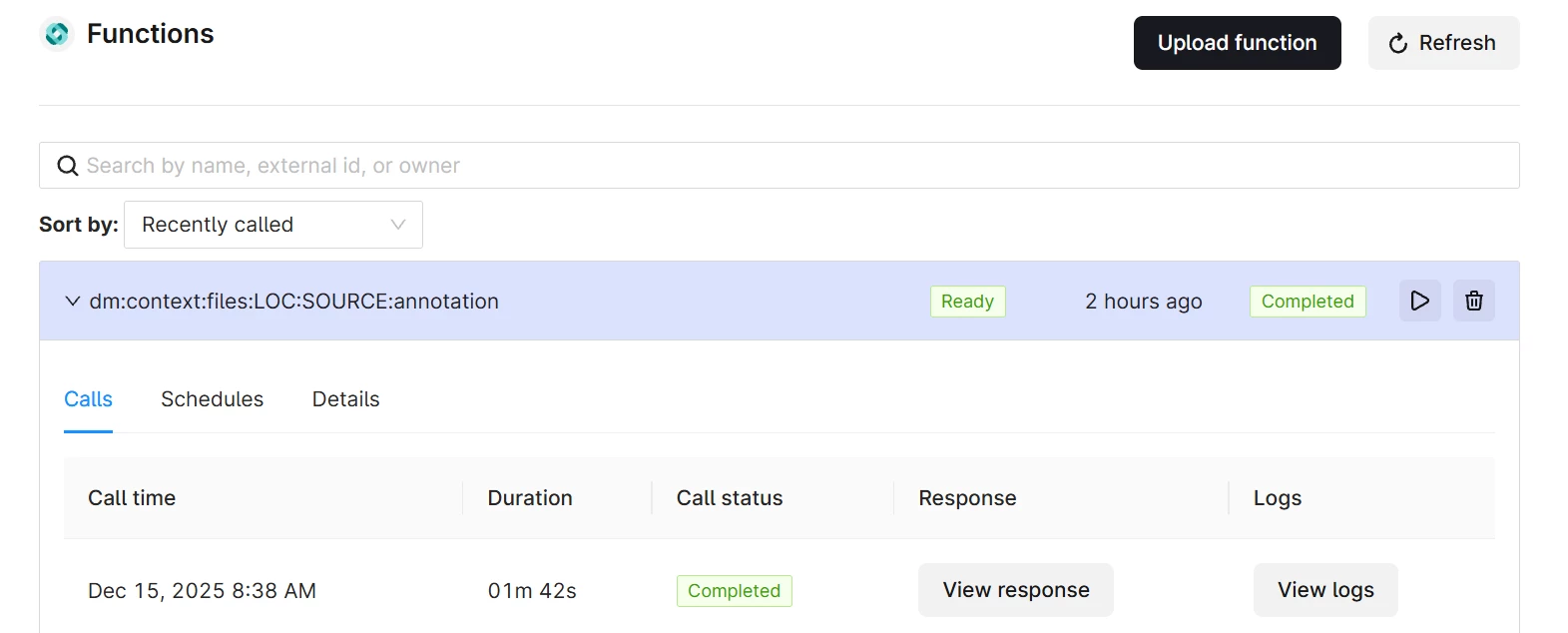The image size is (1568, 633).
Task: Open the Details tab
Action: point(345,399)
